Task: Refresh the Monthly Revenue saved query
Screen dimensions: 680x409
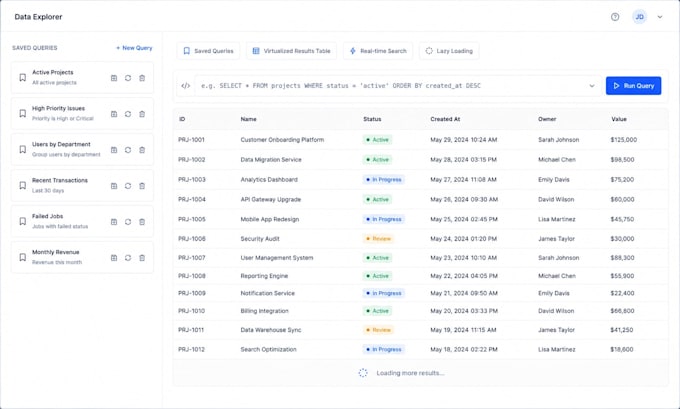Action: [x=128, y=258]
